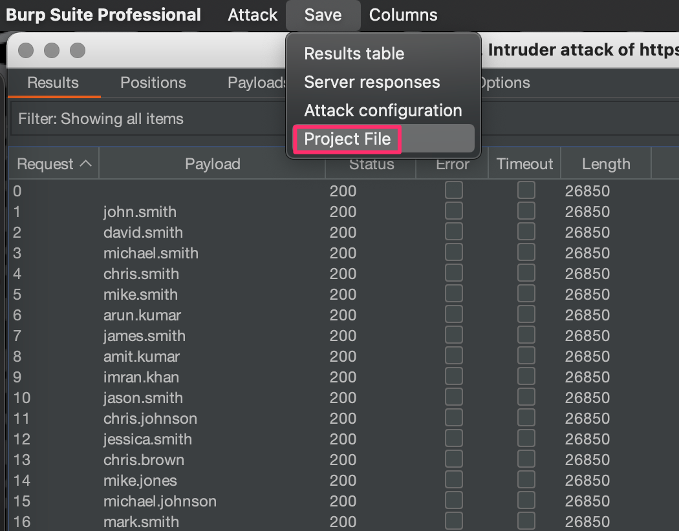
Task: Choose Server responses menu entry
Action: pyautogui.click(x=372, y=82)
